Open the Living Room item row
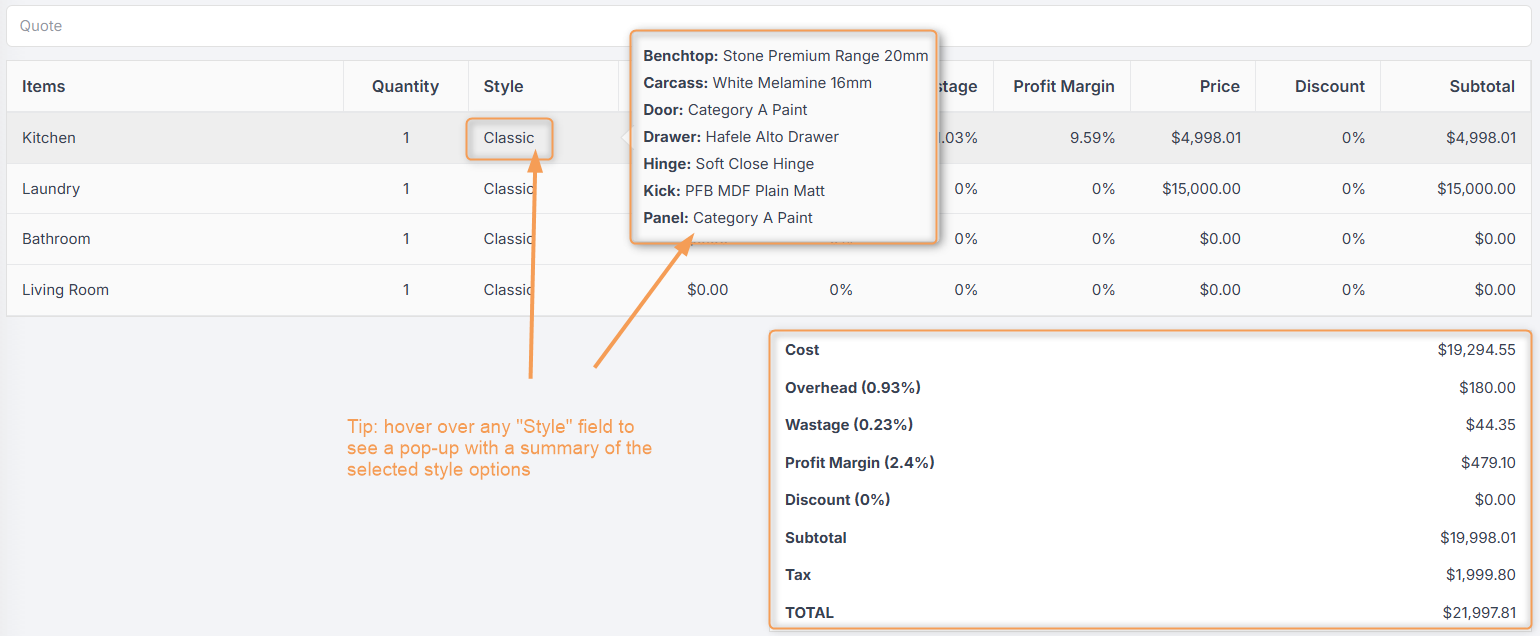The height and width of the screenshot is (636, 1540). pos(65,290)
